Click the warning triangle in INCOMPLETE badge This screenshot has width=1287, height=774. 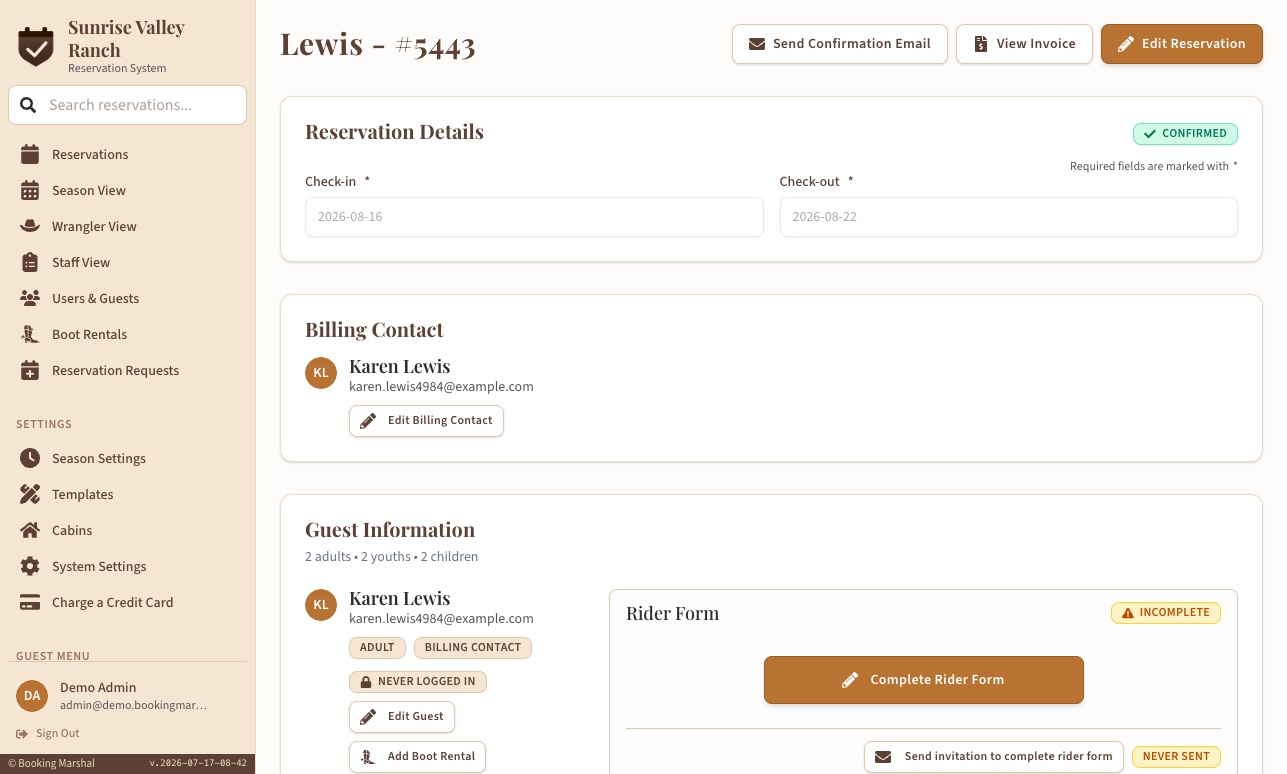[x=1128, y=613]
